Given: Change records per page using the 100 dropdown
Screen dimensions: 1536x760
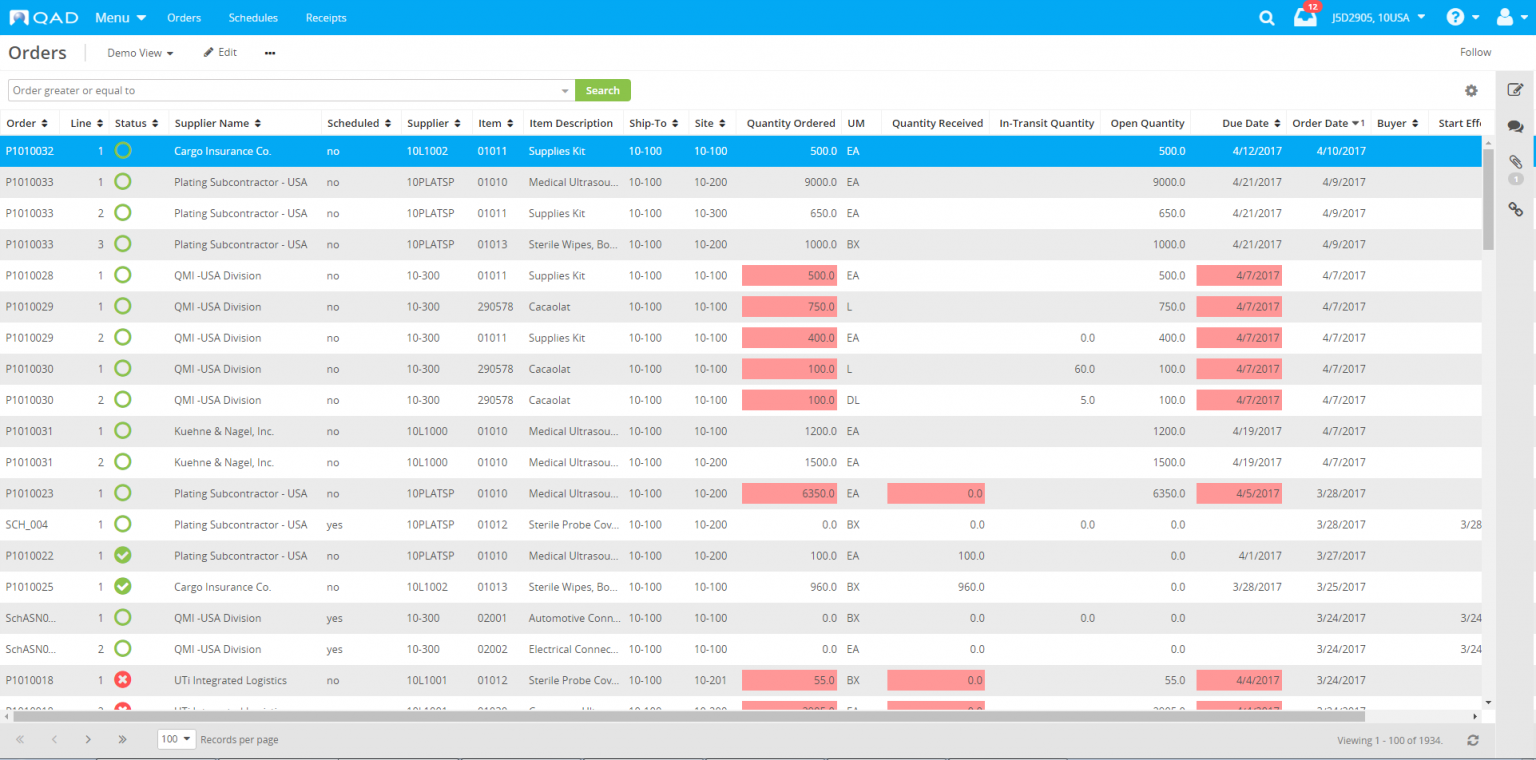Looking at the screenshot, I should [176, 739].
